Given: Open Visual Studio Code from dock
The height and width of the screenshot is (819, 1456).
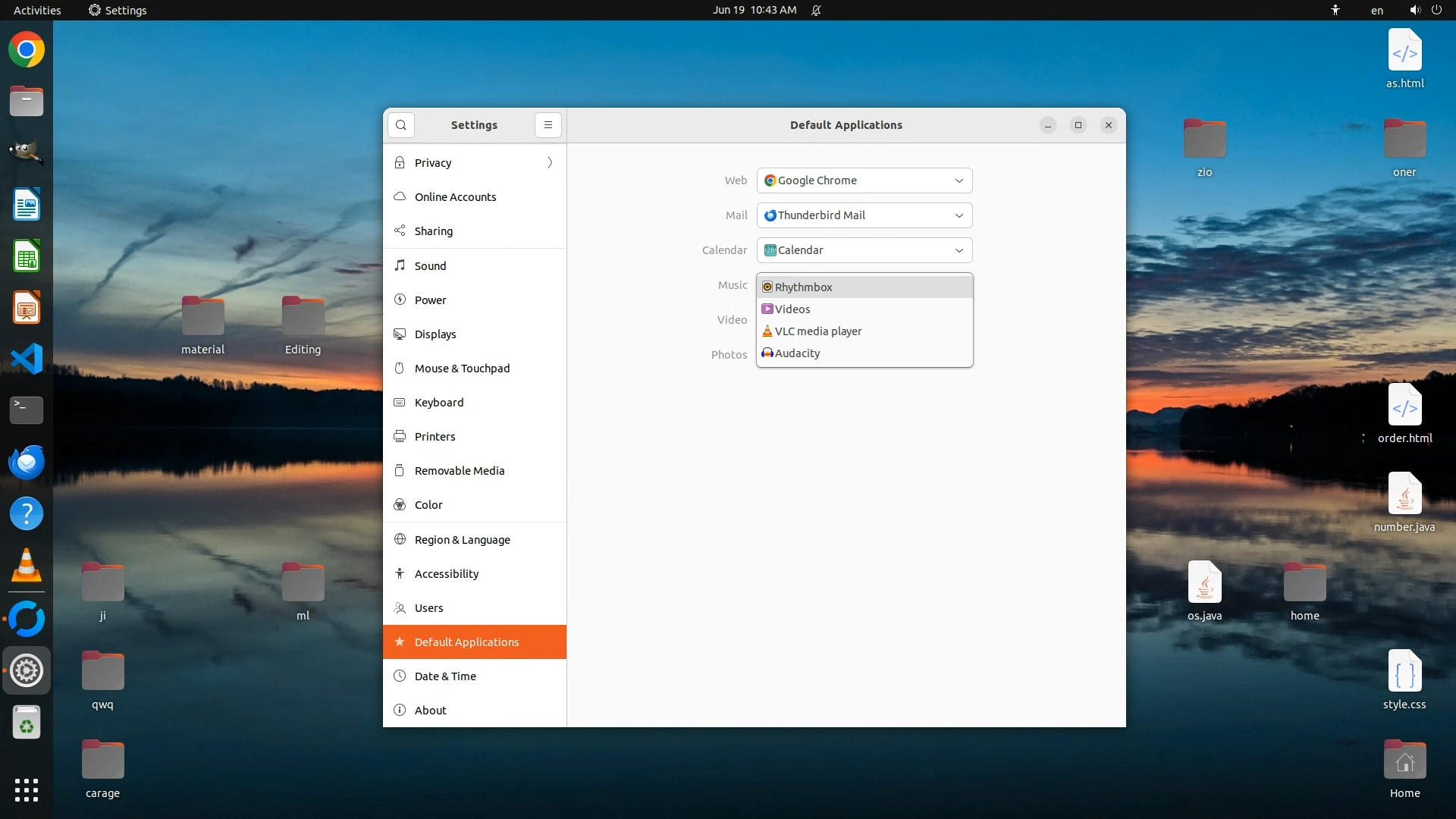Looking at the screenshot, I should (x=27, y=359).
